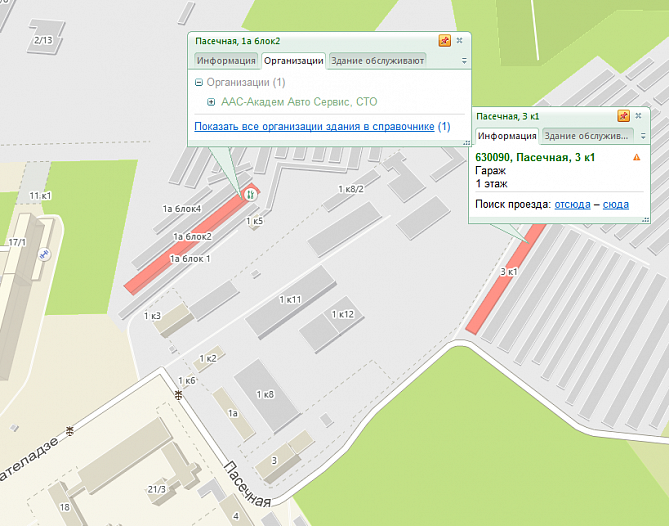
Task: Pin the Пасечная, 1а блок2 popup
Action: click(x=445, y=41)
